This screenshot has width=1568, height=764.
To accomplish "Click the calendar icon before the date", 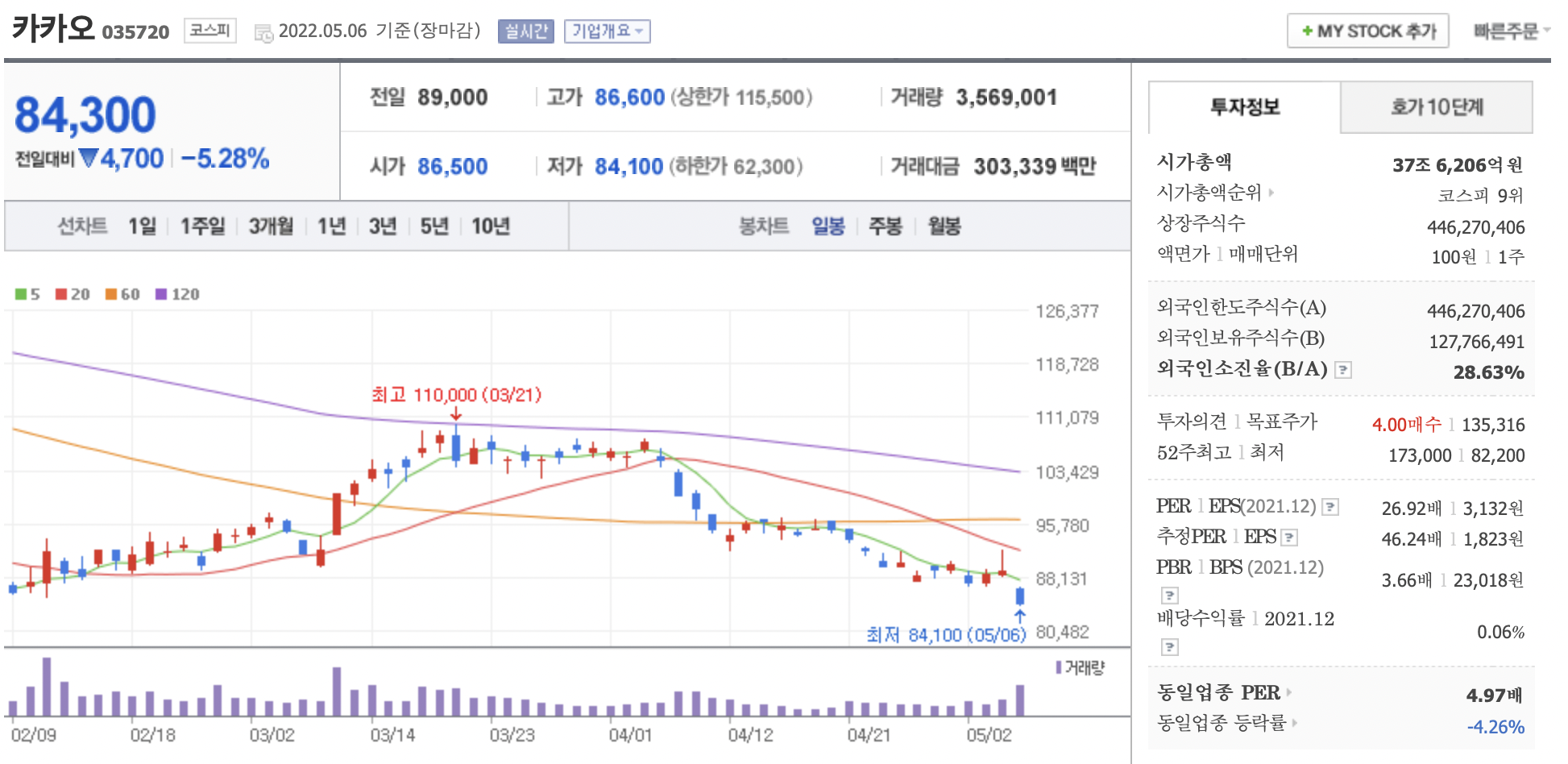I will click(x=263, y=33).
